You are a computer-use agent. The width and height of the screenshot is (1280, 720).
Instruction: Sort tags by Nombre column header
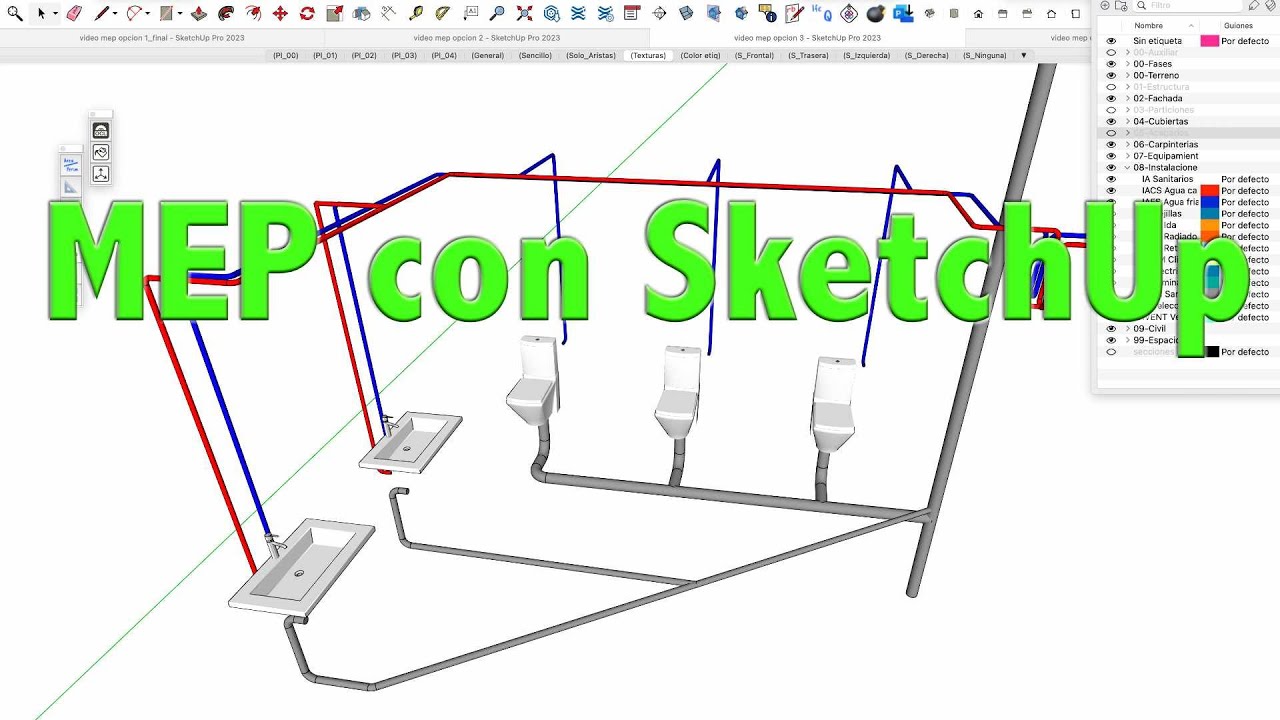pyautogui.click(x=1149, y=25)
